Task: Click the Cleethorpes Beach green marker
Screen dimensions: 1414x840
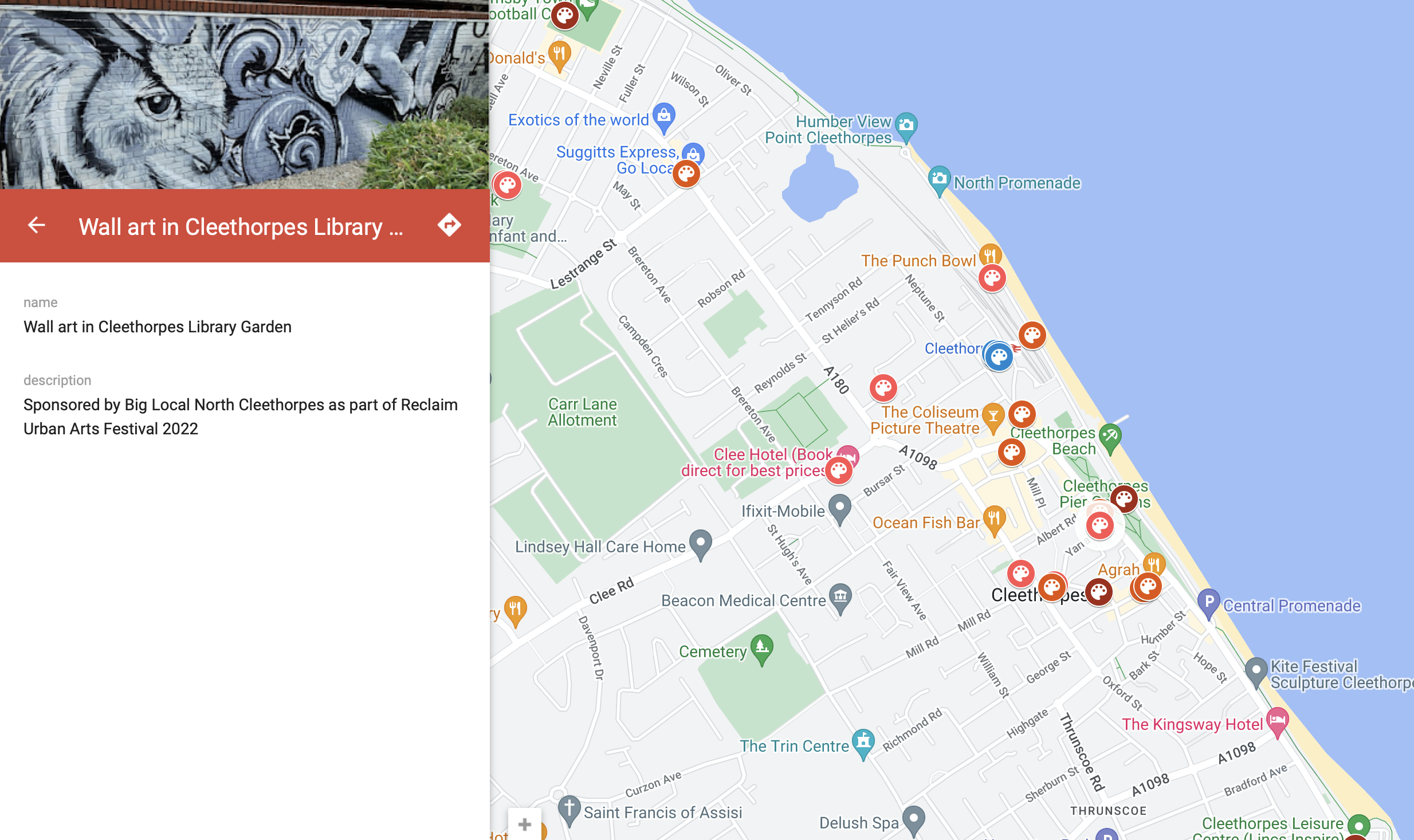Action: pyautogui.click(x=1110, y=437)
